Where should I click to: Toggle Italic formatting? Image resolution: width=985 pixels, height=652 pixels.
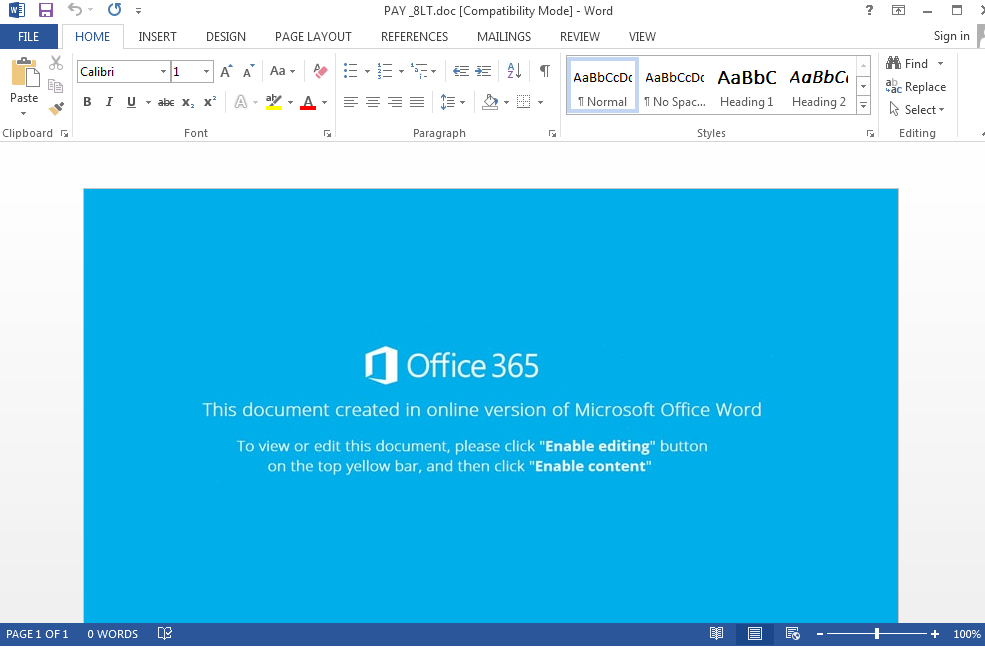click(x=109, y=102)
